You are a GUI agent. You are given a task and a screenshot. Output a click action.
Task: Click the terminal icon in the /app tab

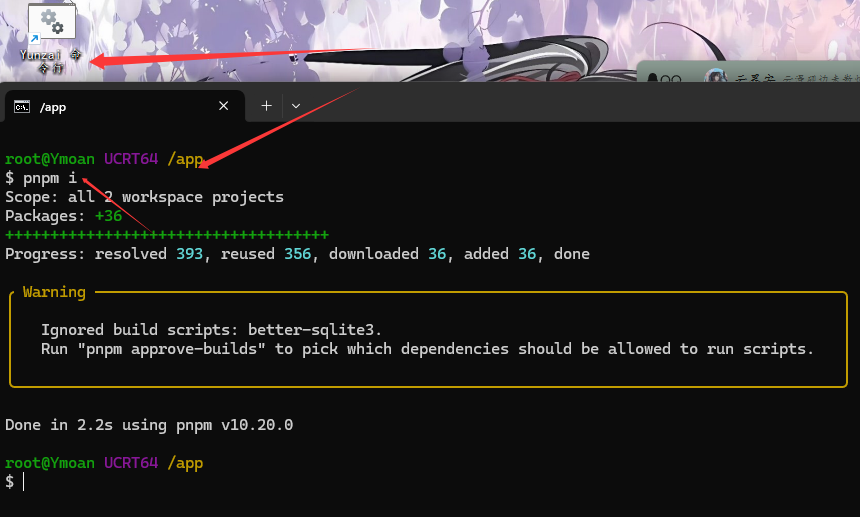(22, 107)
